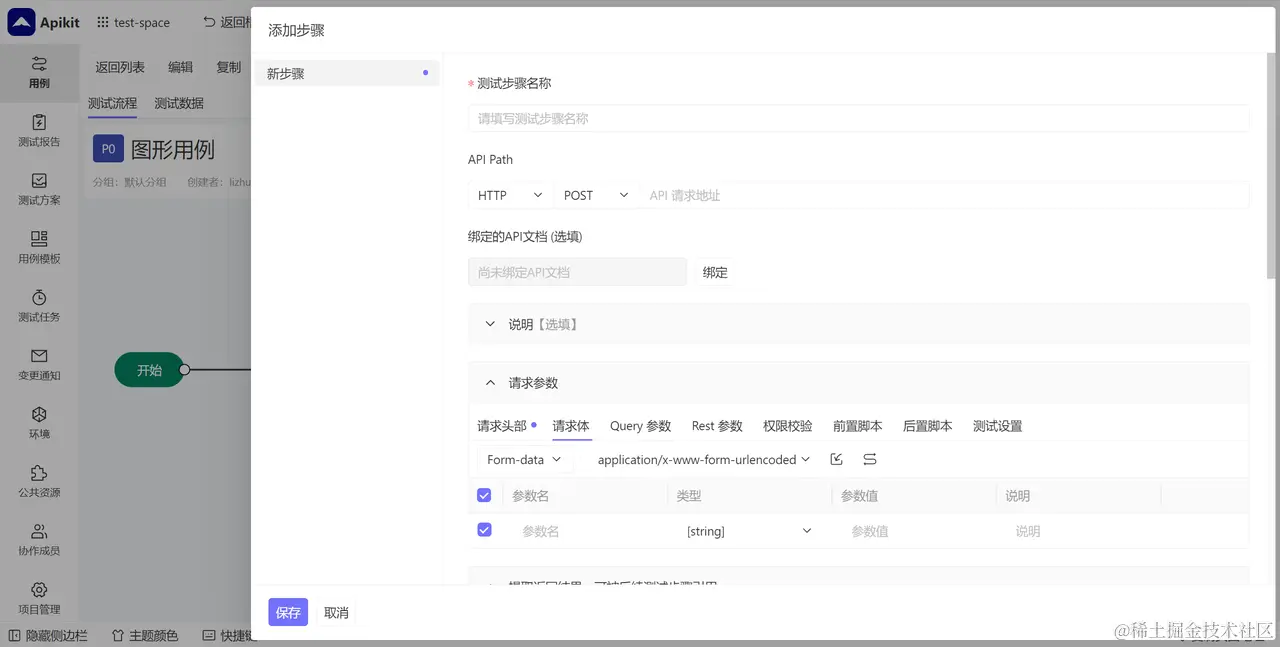Viewport: 1280px width, 647px height.
Task: Switch to the 测试设置 tab
Action: click(x=997, y=426)
